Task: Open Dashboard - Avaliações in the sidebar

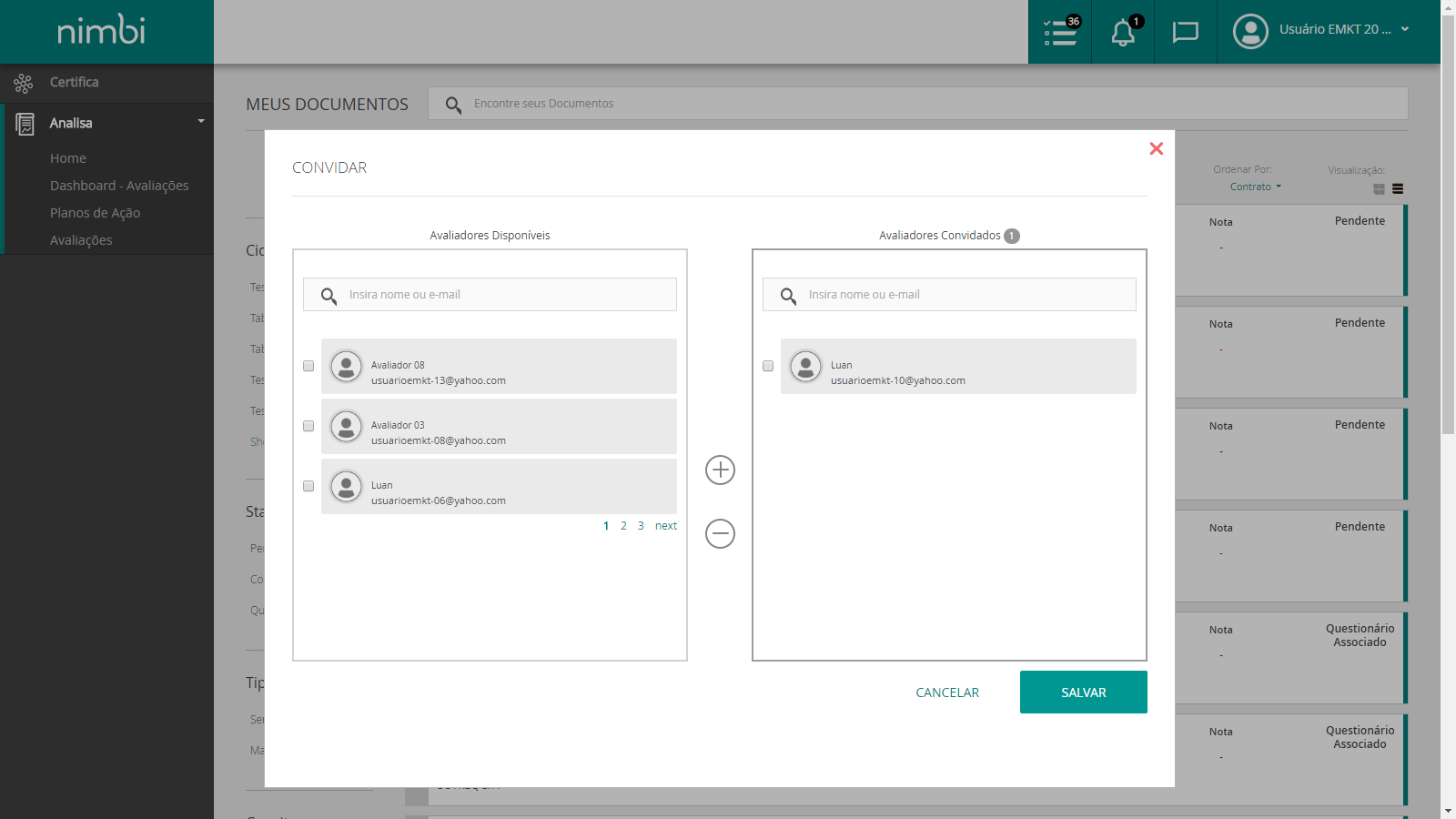Action: coord(119,186)
